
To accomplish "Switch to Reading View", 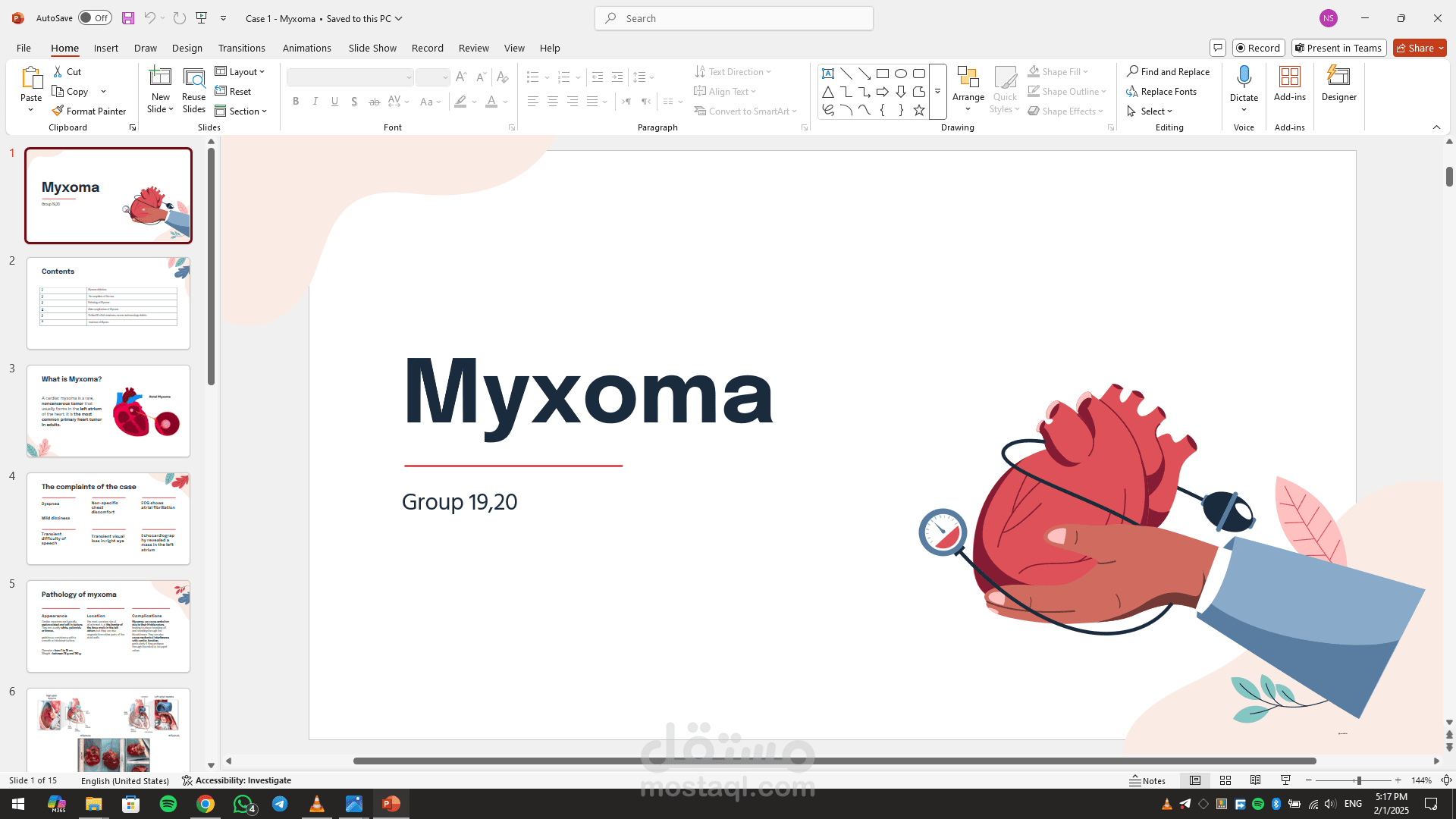I will point(1256,780).
